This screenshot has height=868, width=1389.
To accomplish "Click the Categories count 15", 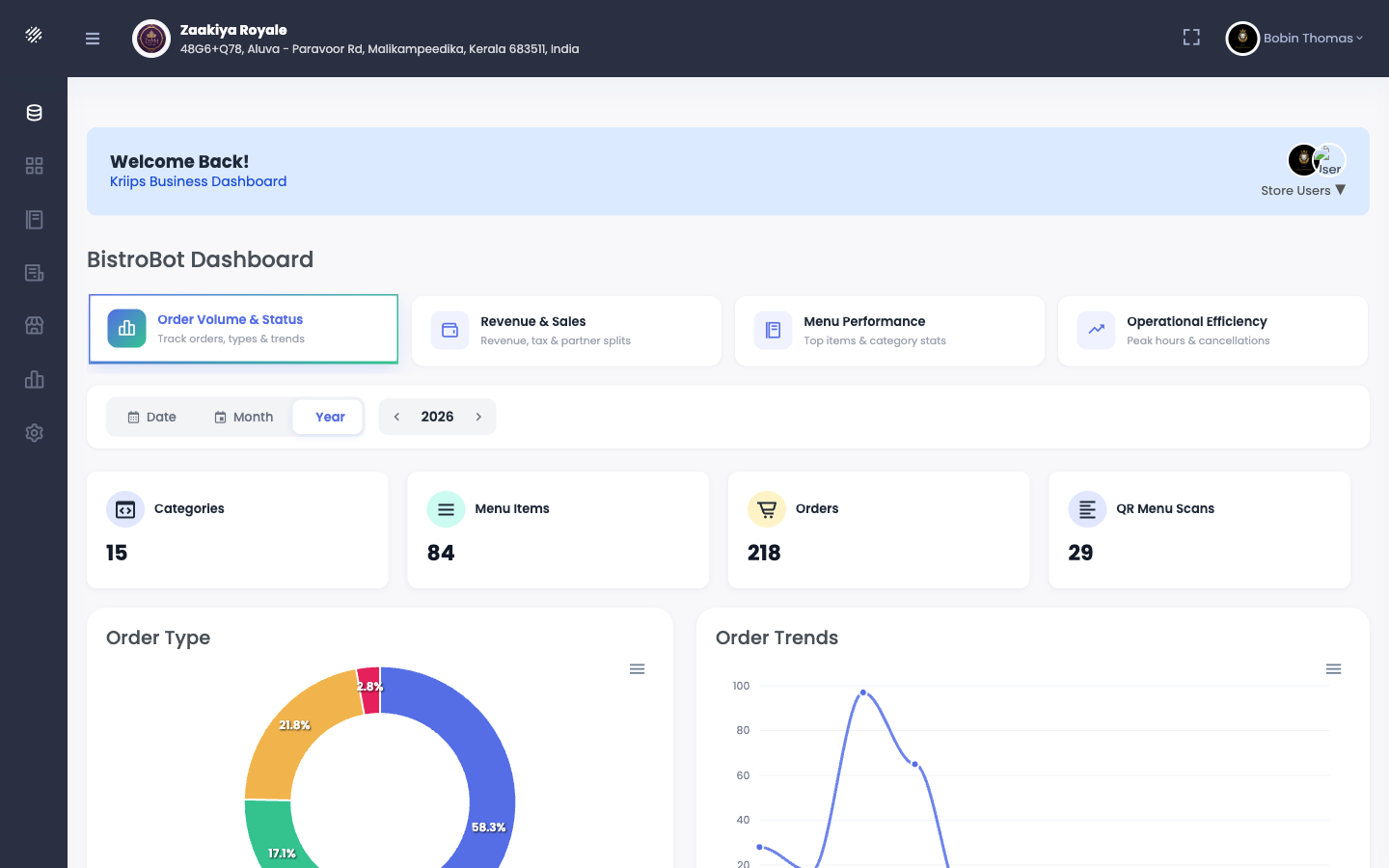I will (x=117, y=553).
